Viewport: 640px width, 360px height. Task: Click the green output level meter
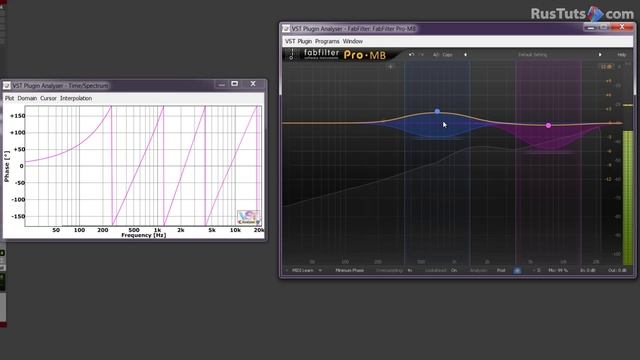628,198
